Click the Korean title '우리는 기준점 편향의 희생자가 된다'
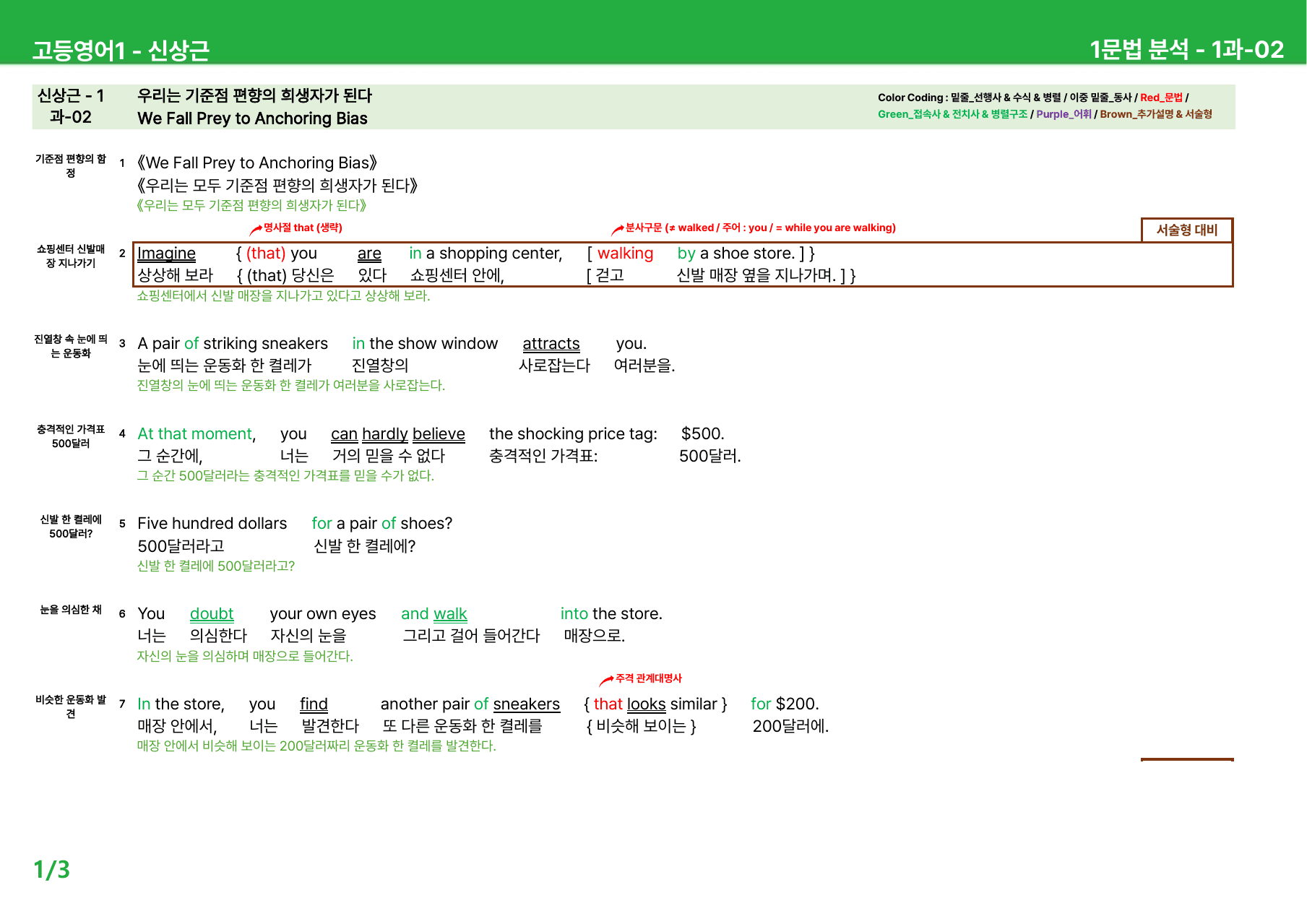Viewport: 1307px width, 924px height. [x=254, y=95]
